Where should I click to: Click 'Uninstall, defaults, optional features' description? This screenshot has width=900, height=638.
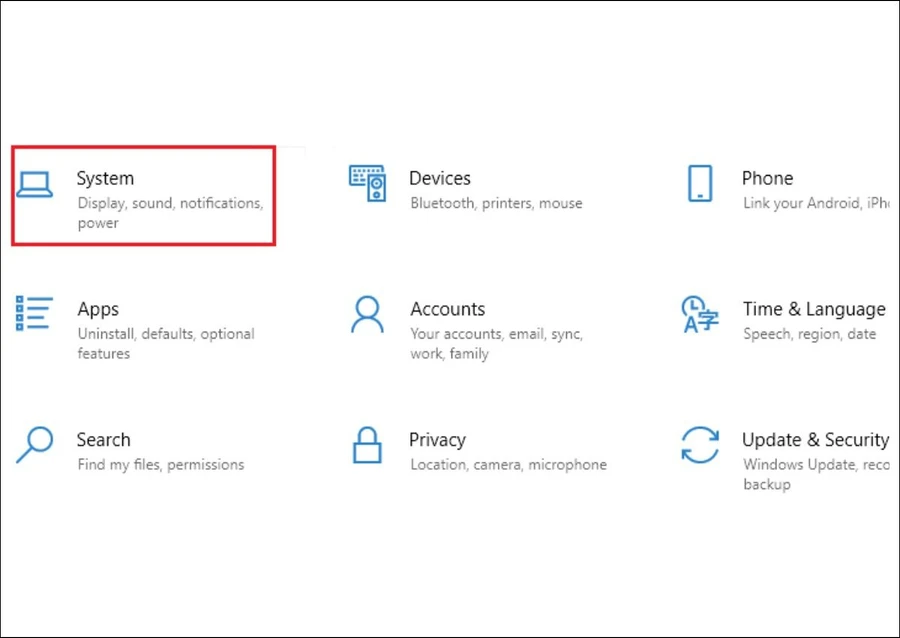point(166,344)
